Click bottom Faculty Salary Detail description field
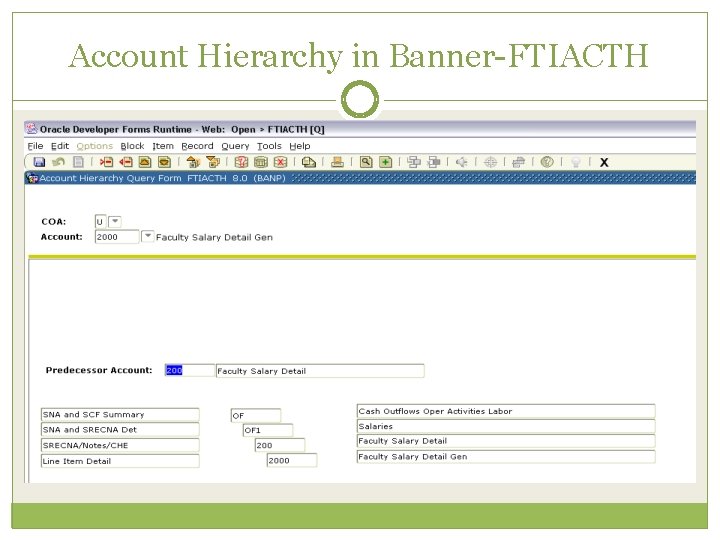 506,441
